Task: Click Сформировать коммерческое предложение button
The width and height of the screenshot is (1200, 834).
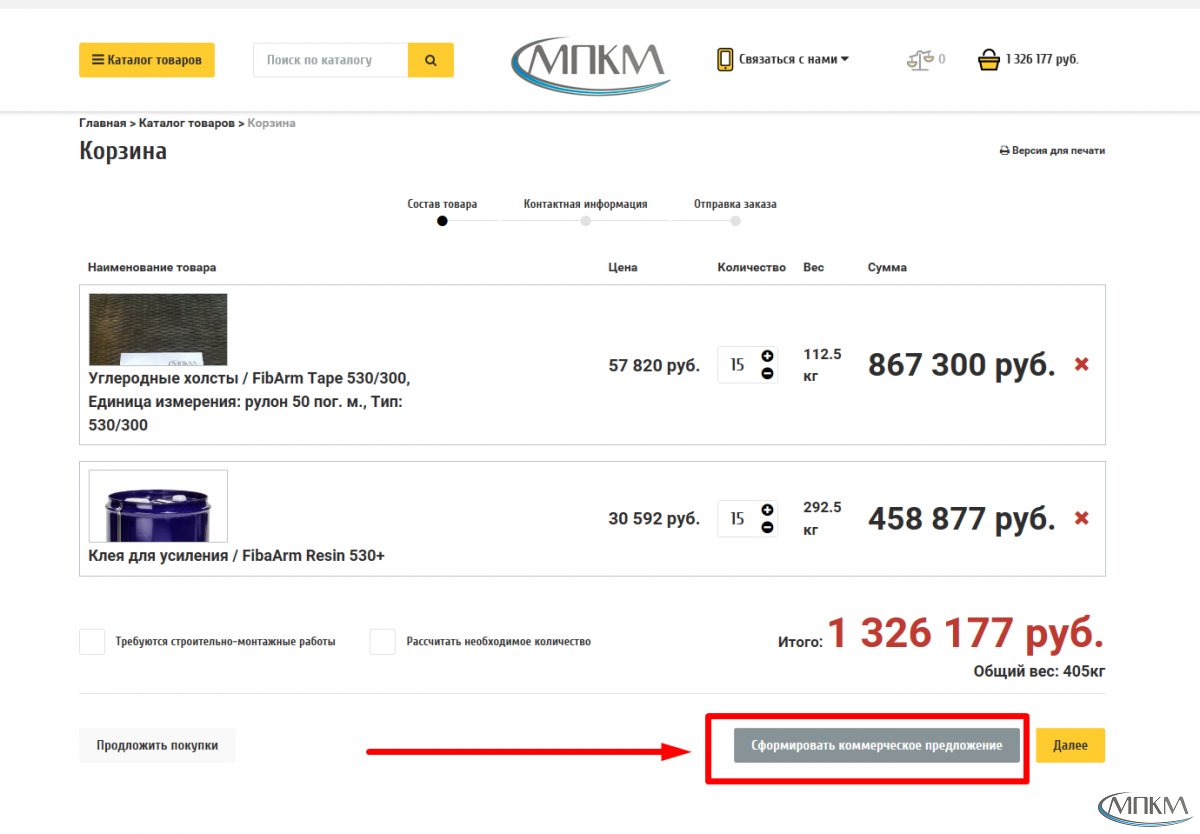Action: click(x=877, y=746)
